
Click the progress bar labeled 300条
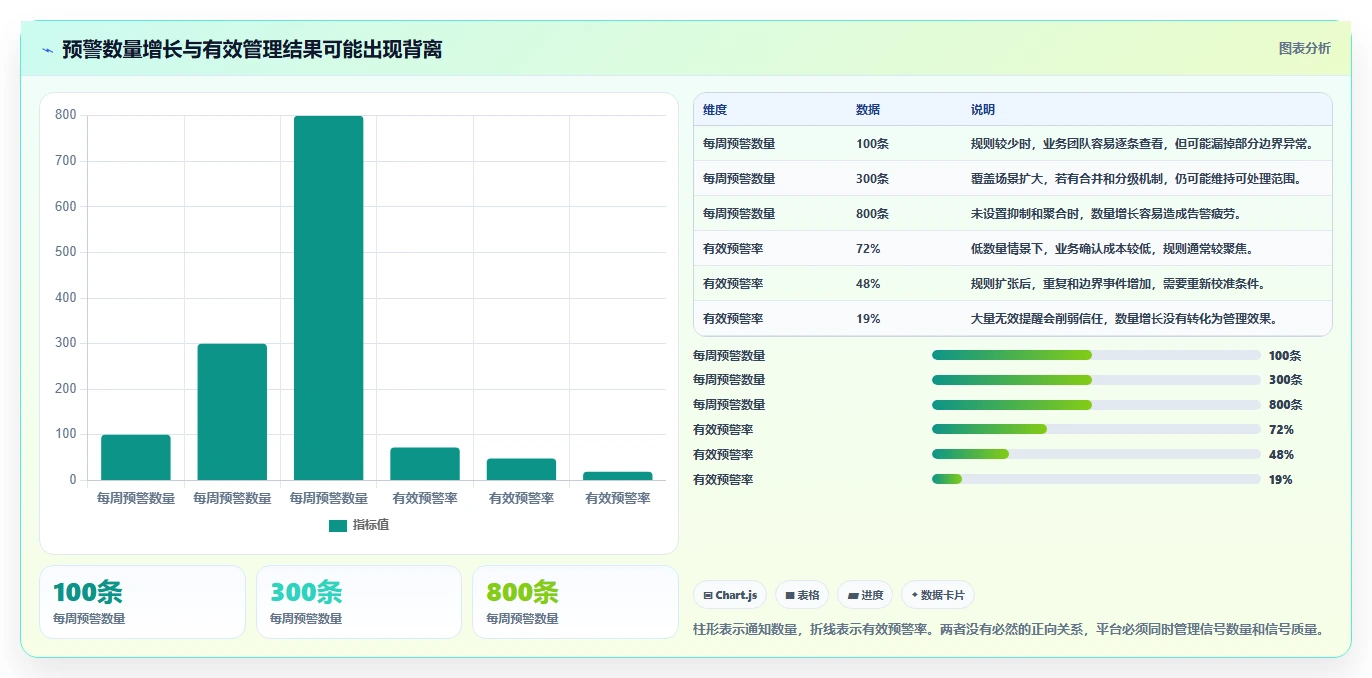1096,380
